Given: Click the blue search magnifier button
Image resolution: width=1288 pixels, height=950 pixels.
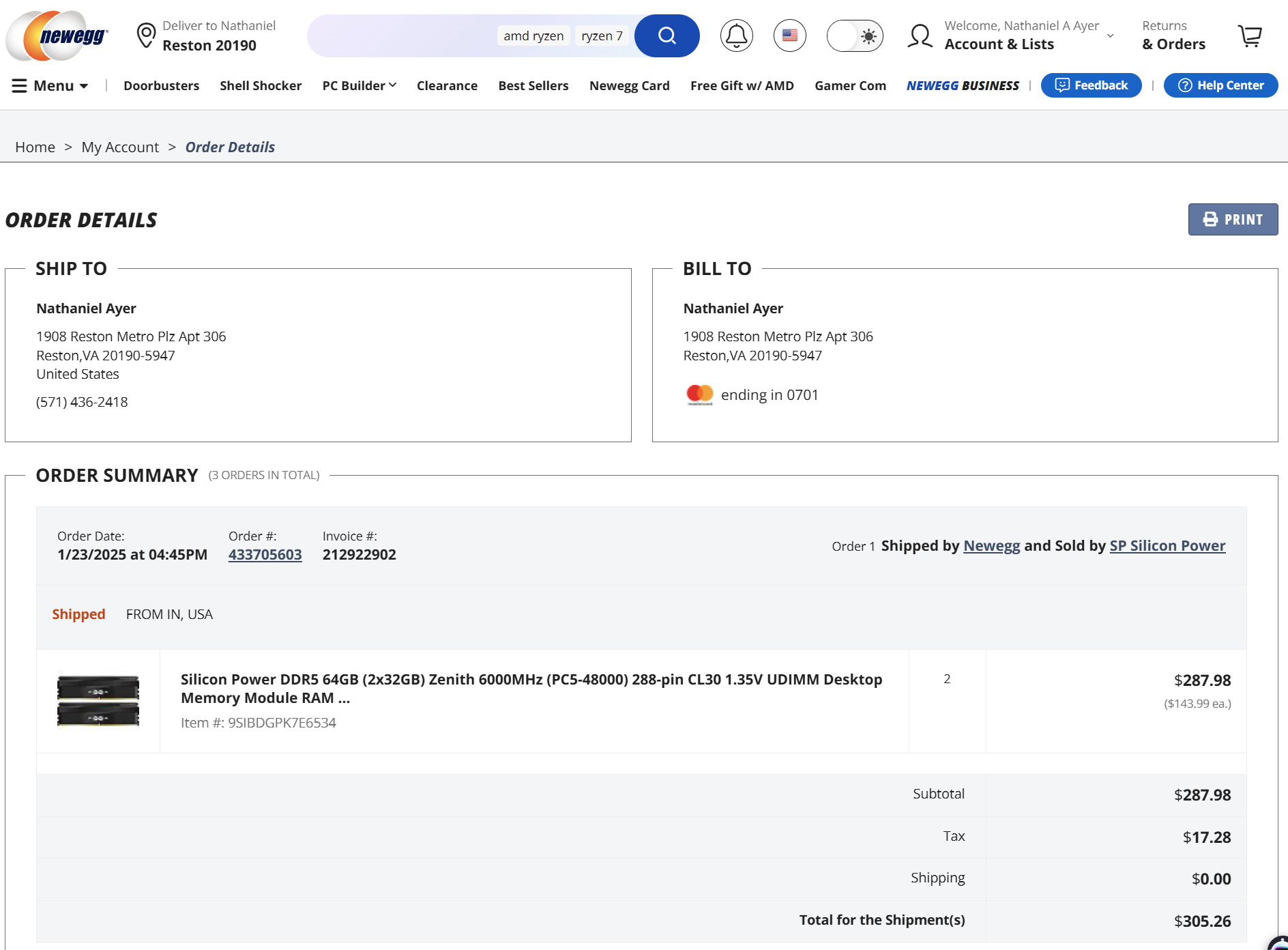Looking at the screenshot, I should tap(667, 35).
